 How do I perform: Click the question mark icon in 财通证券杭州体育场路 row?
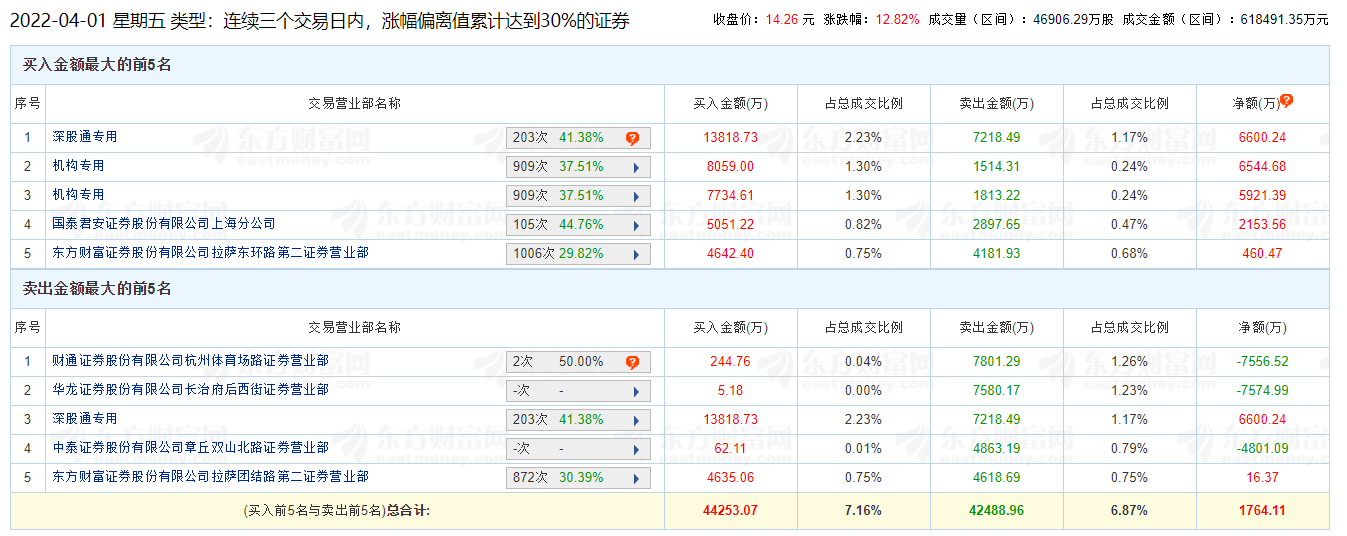pos(632,363)
